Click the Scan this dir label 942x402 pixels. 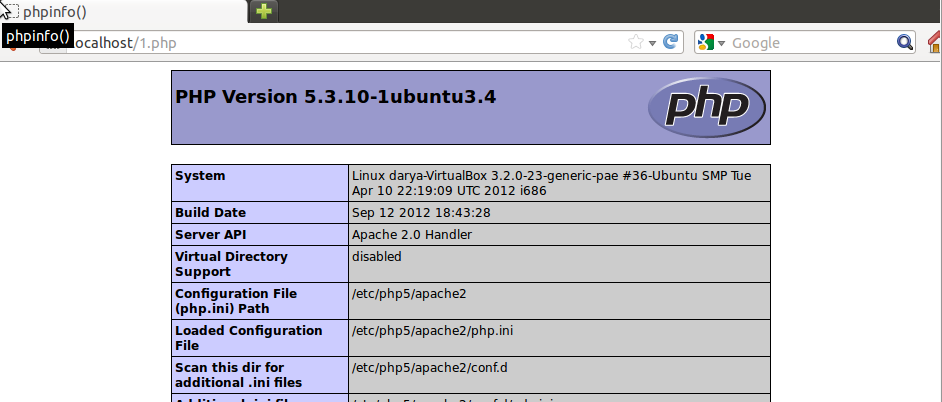(x=239, y=375)
